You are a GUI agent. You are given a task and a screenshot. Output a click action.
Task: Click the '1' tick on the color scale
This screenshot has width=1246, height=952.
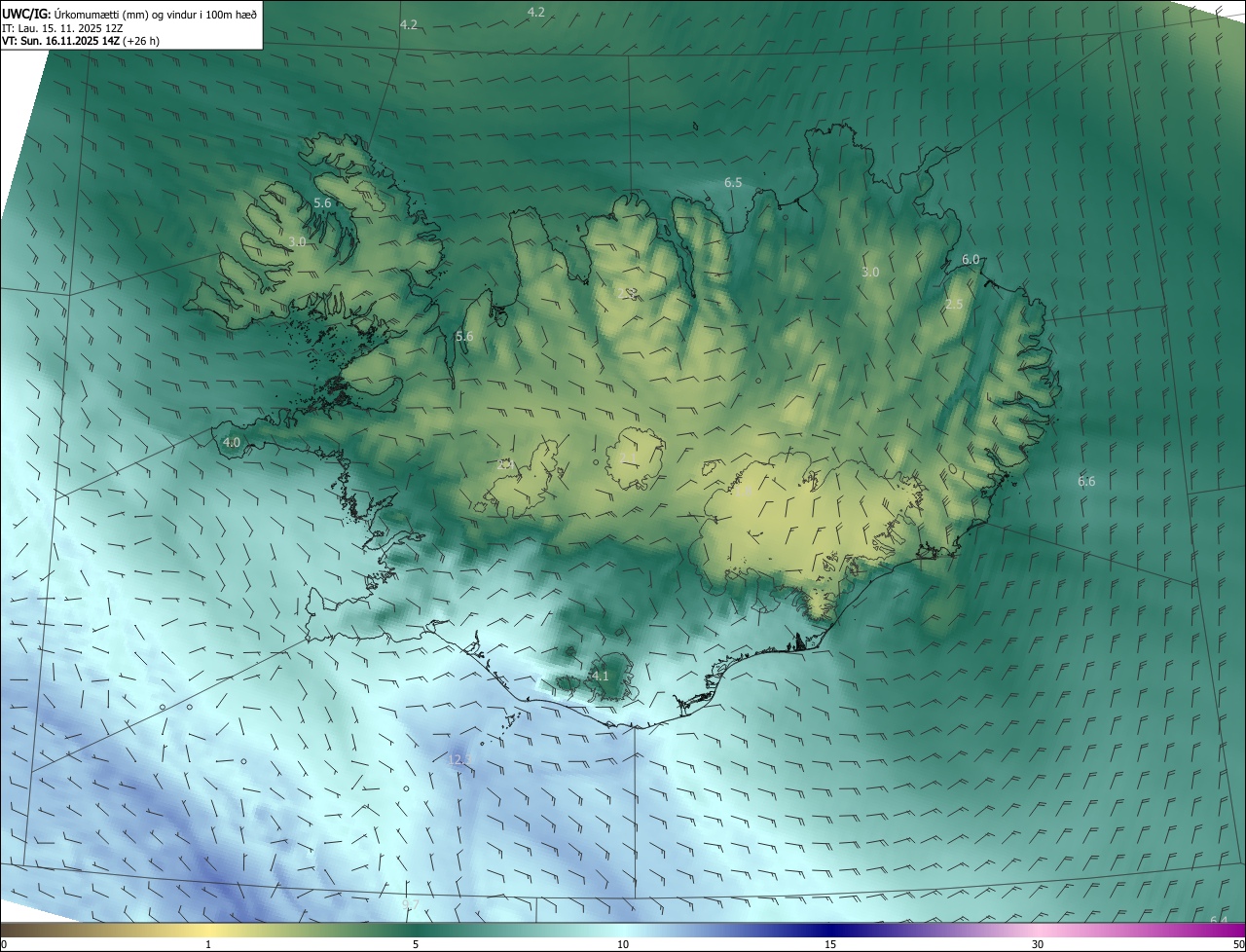pos(208,944)
